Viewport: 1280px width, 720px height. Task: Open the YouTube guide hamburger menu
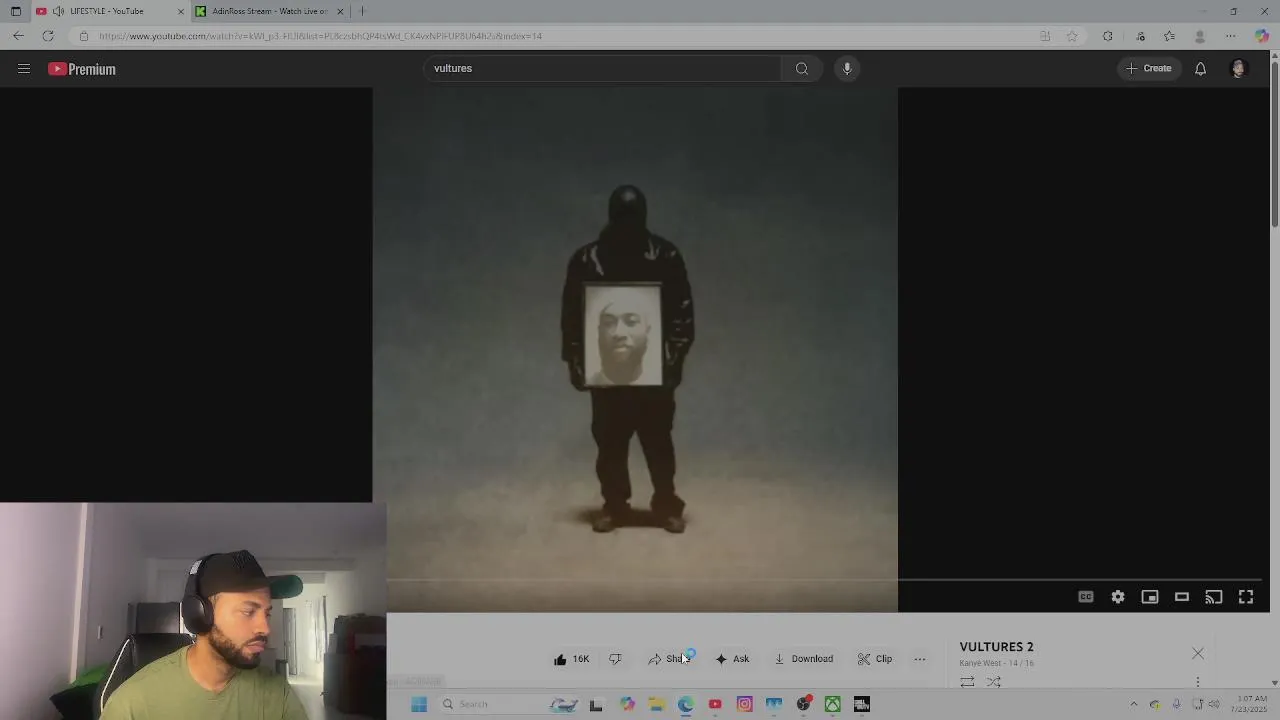pos(24,69)
